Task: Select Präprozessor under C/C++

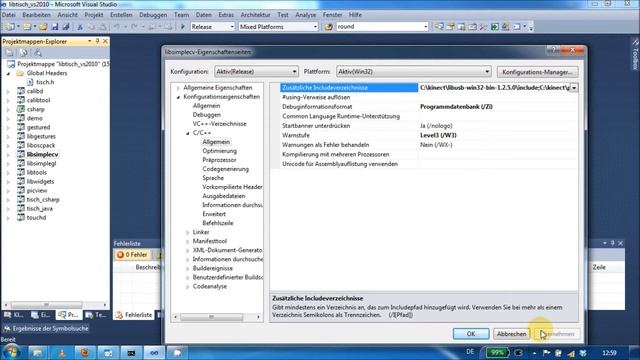Action: [x=219, y=160]
